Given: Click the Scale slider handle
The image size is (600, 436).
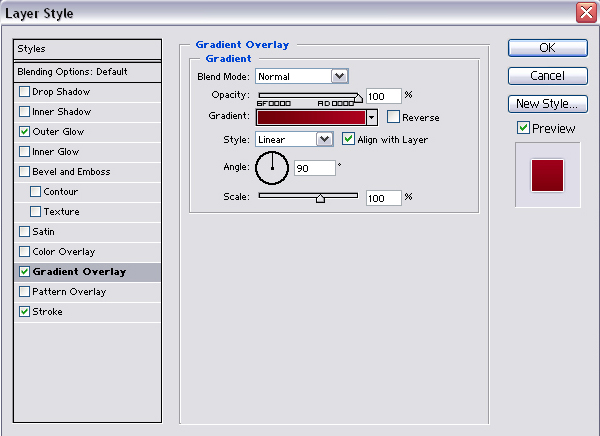Looking at the screenshot, I should (x=320, y=199).
